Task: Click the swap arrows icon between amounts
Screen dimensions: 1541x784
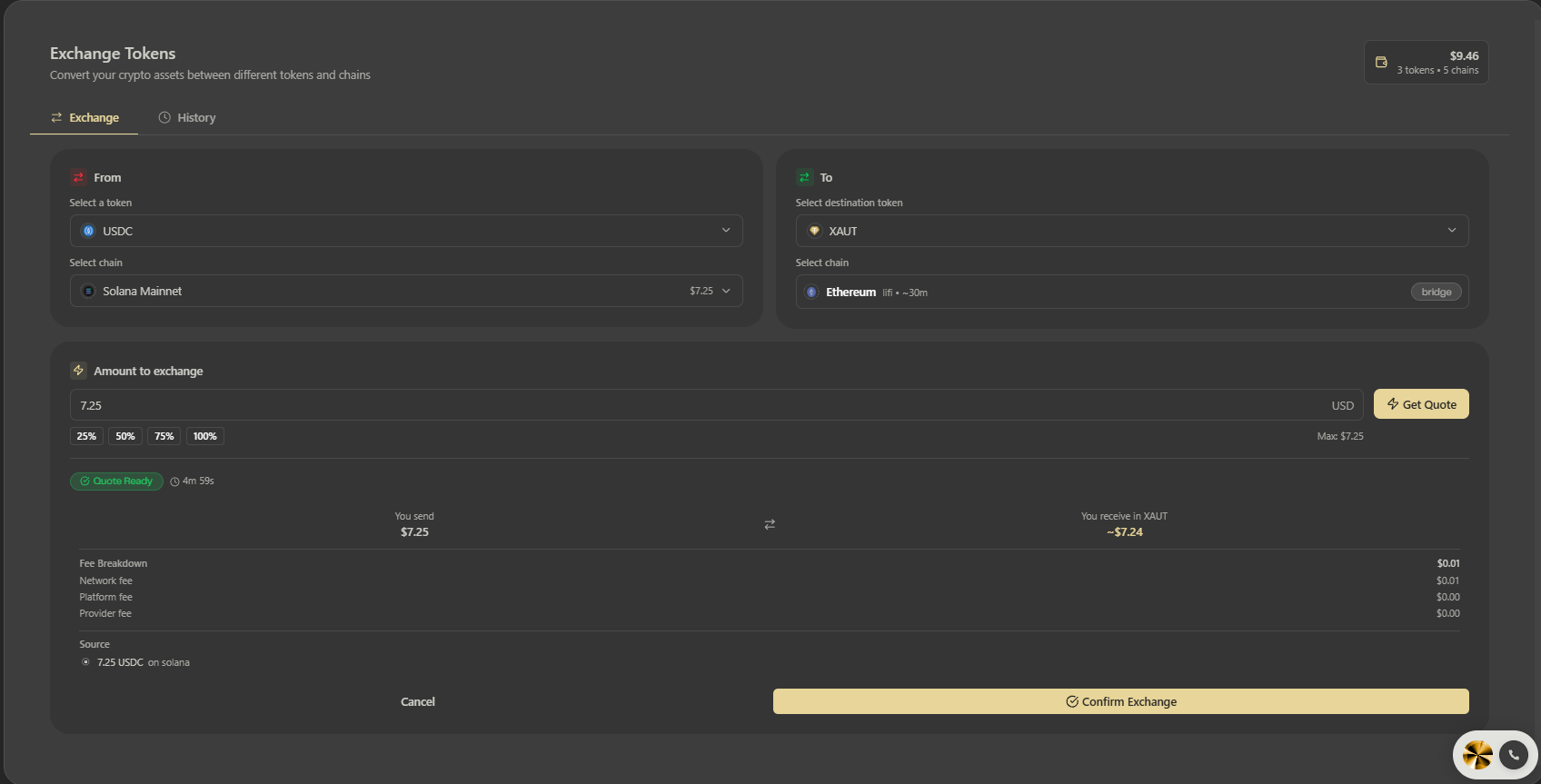Action: click(x=770, y=524)
